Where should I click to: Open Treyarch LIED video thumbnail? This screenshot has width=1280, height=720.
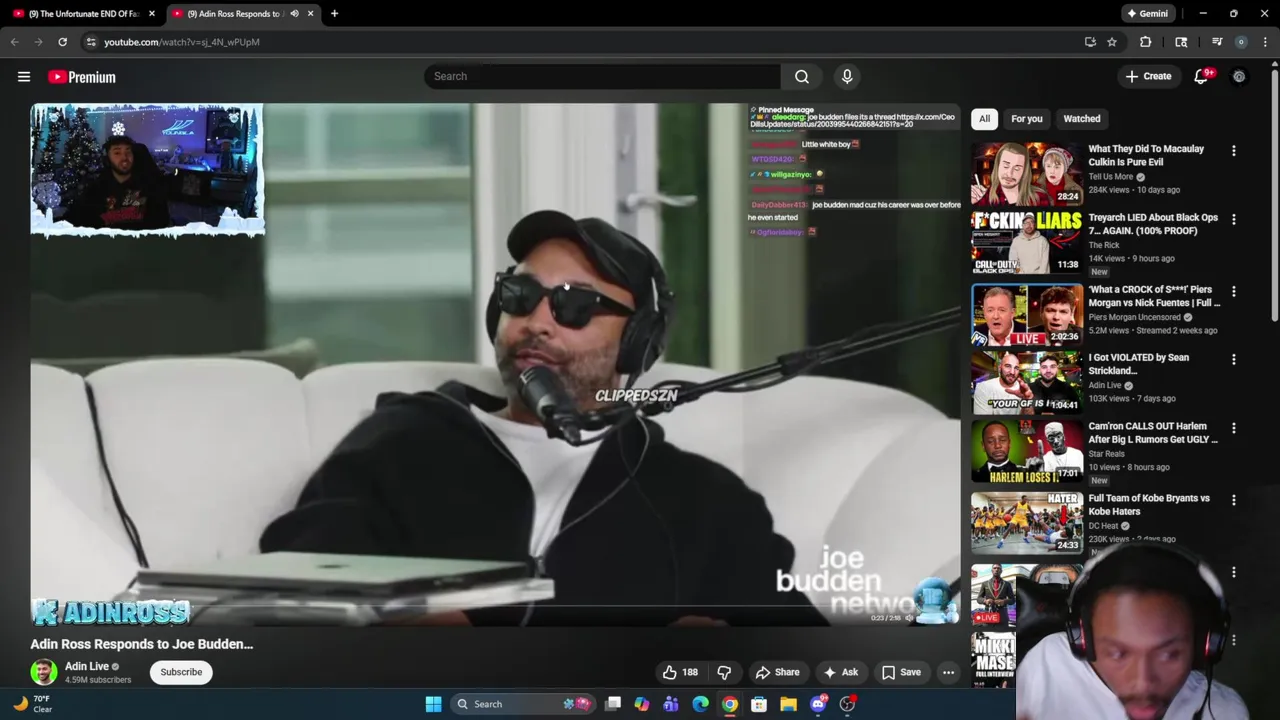coord(1027,242)
